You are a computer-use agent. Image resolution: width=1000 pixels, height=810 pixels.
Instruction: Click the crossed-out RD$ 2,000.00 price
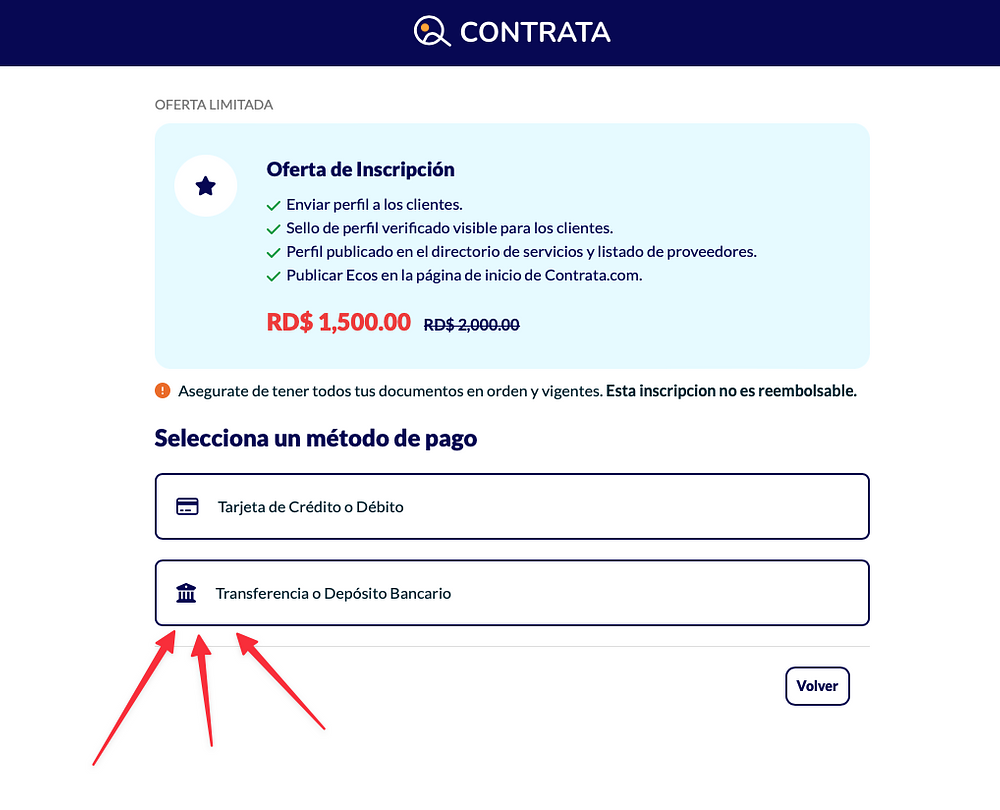point(471,325)
